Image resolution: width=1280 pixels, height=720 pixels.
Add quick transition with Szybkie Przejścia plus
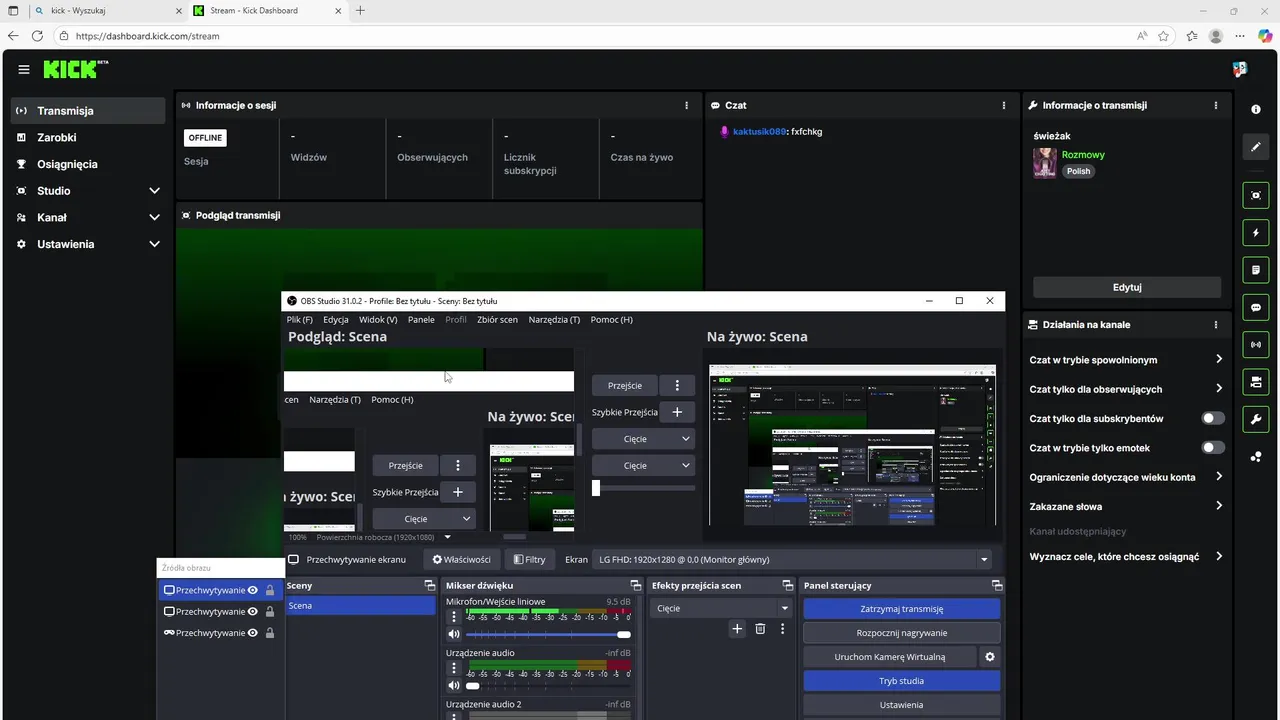[677, 412]
